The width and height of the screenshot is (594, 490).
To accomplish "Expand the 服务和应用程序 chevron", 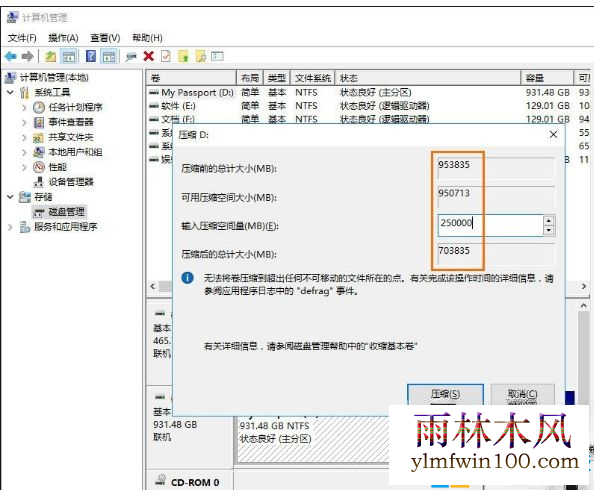I will point(10,227).
